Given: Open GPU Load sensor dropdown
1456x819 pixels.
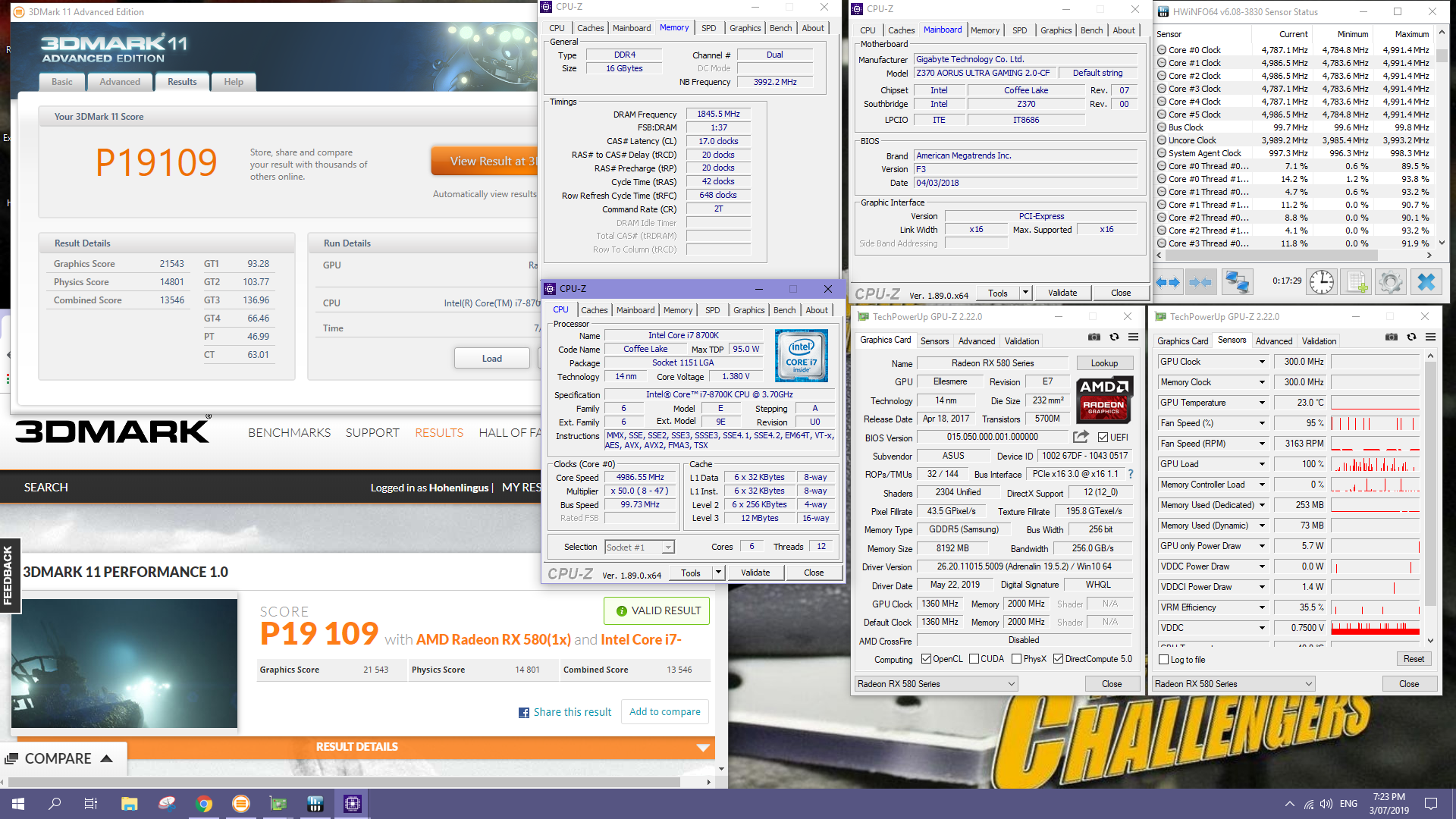Looking at the screenshot, I should (x=1262, y=464).
